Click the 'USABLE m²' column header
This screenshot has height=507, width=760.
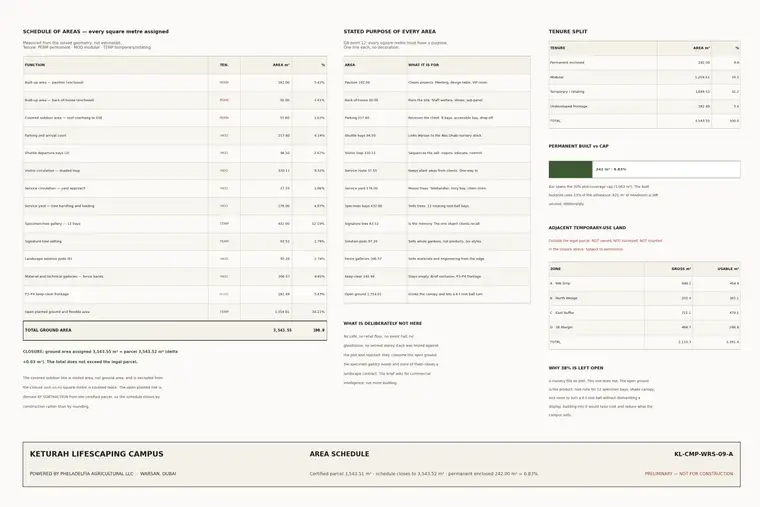pyautogui.click(x=728, y=269)
